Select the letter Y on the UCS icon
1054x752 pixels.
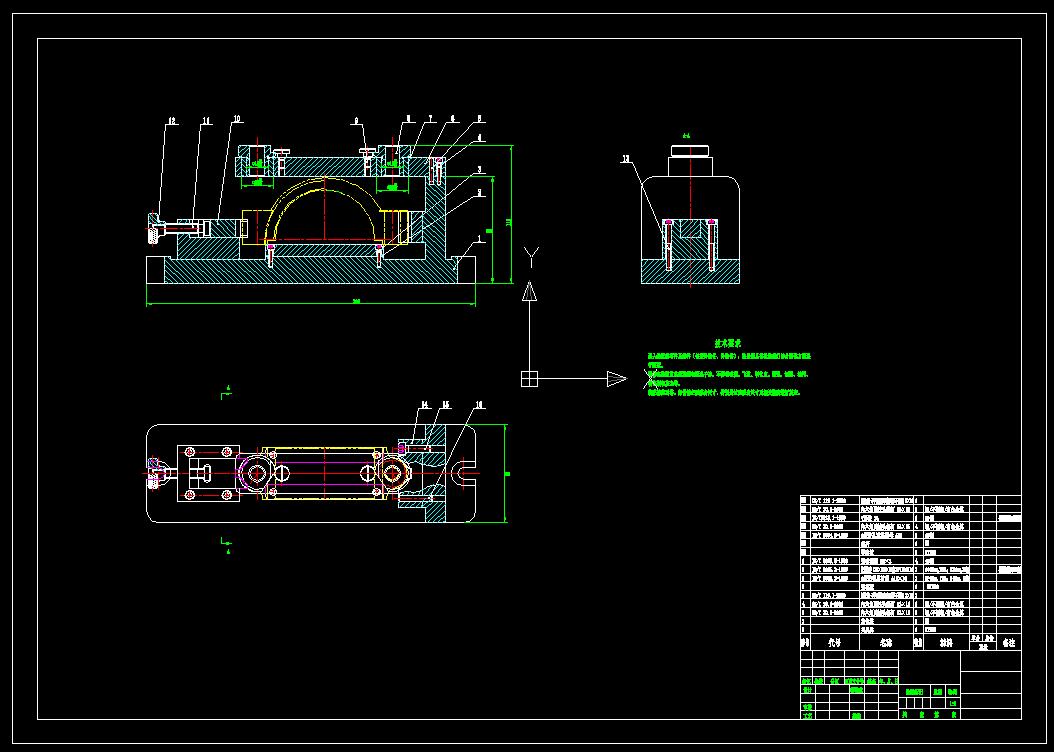(531, 257)
